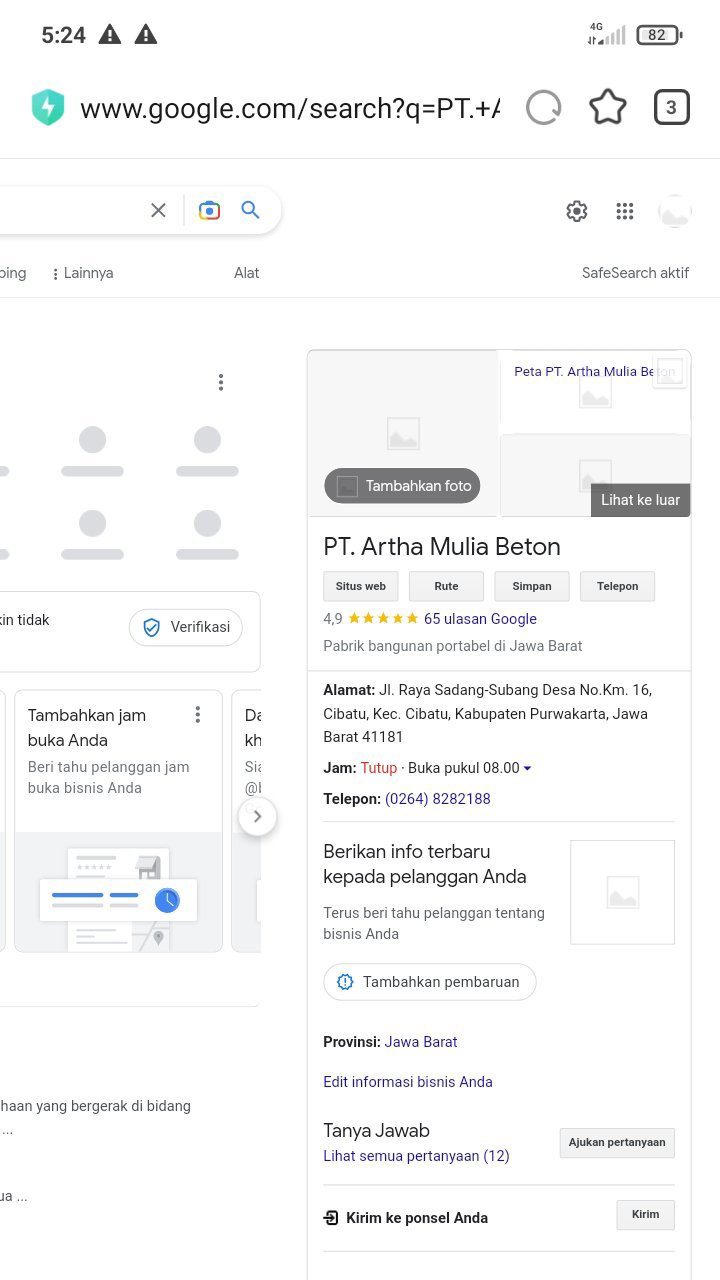
Task: Select the Alat tools tab
Action: tap(247, 273)
